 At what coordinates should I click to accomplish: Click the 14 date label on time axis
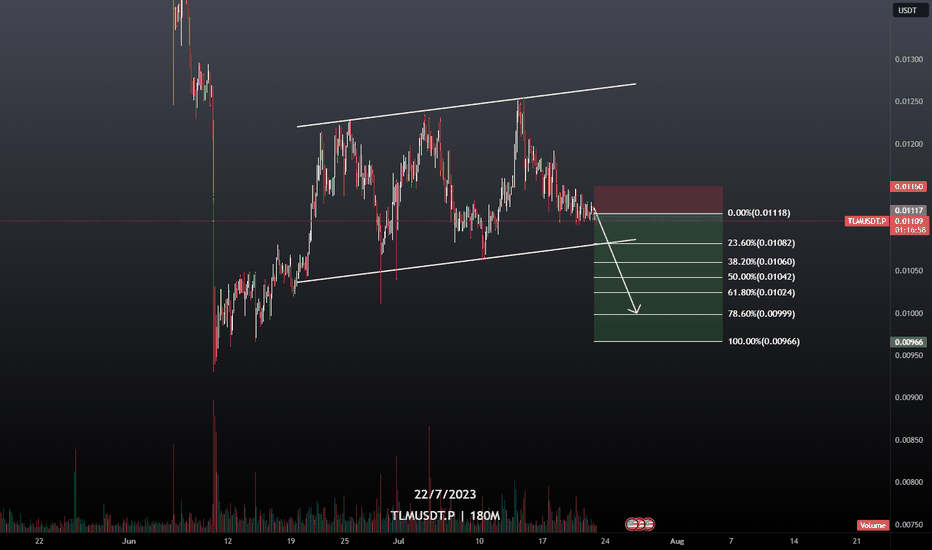coord(794,541)
